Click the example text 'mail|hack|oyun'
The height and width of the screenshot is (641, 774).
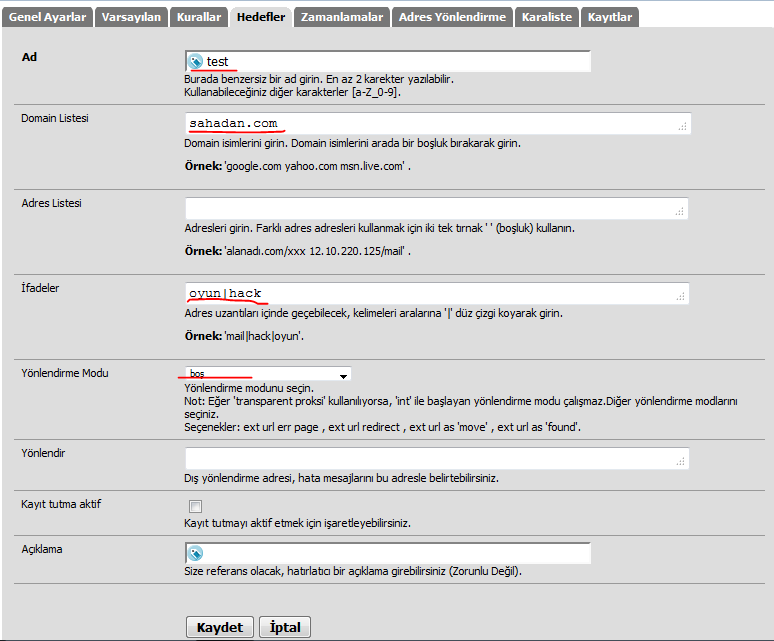click(263, 337)
